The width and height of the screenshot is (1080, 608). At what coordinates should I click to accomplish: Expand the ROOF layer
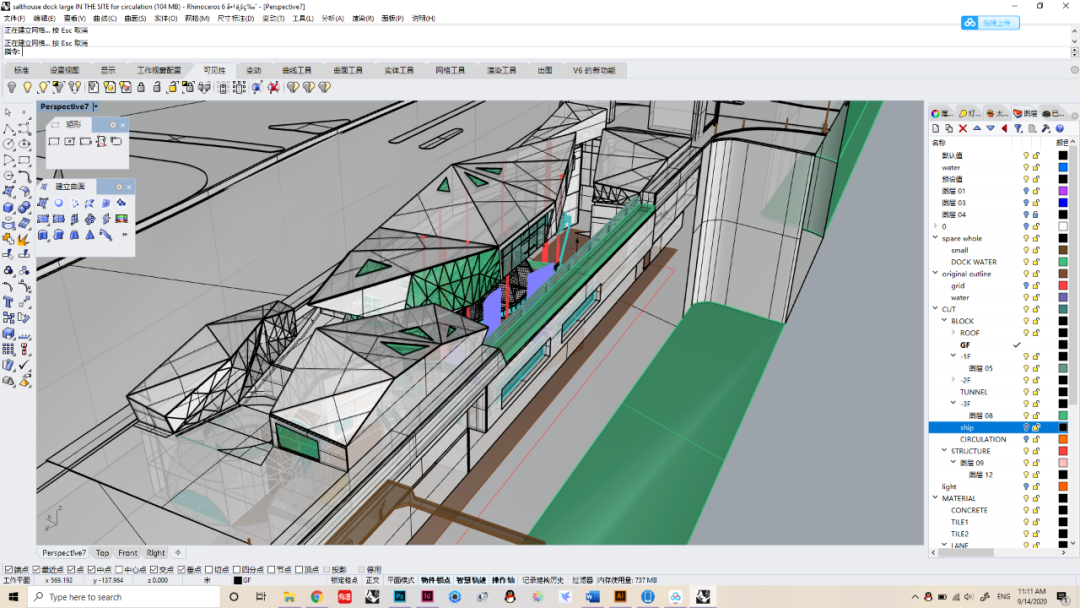(954, 333)
